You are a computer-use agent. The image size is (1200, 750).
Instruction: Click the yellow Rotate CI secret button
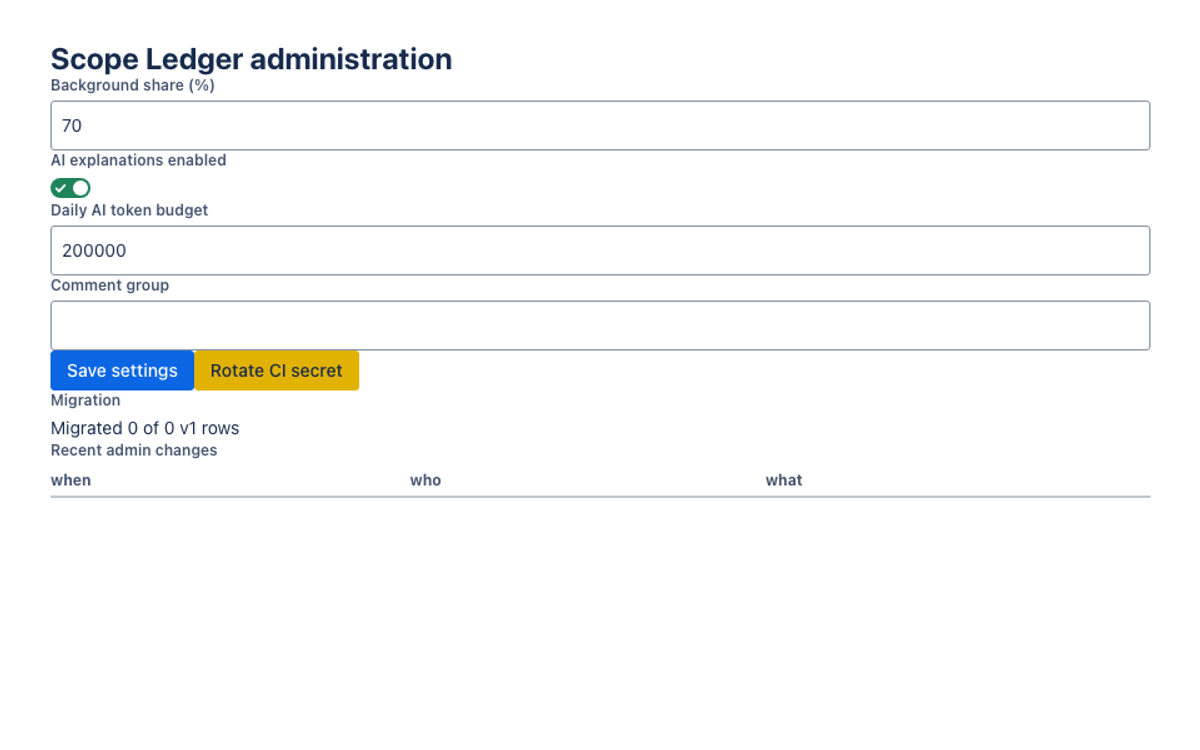[x=276, y=370]
